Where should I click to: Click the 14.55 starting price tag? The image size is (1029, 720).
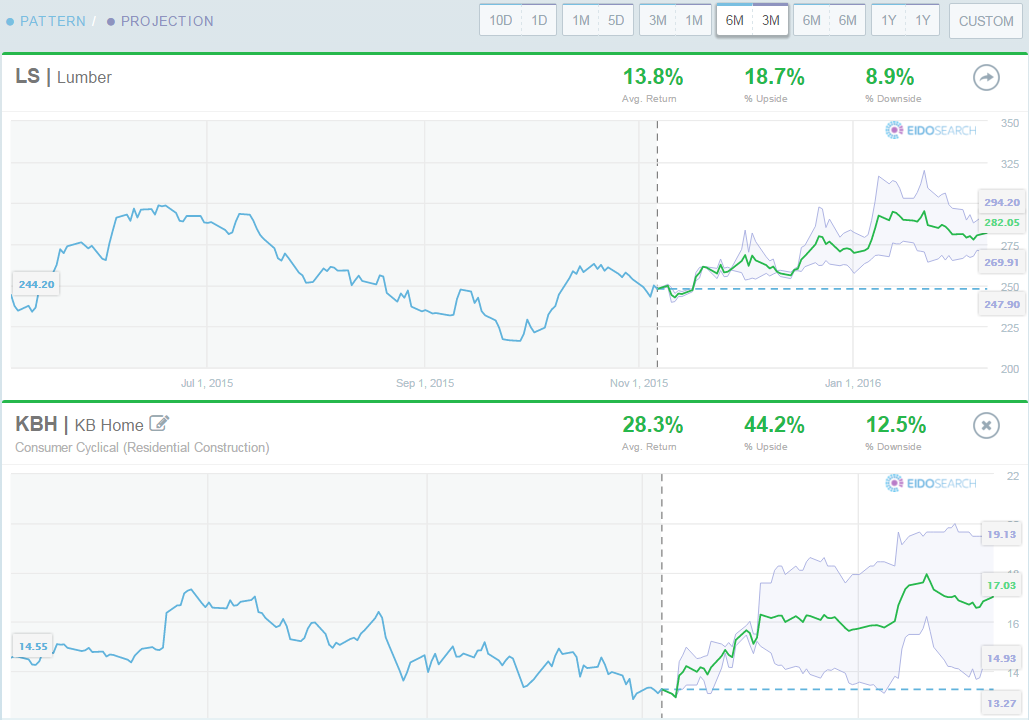pyautogui.click(x=33, y=646)
